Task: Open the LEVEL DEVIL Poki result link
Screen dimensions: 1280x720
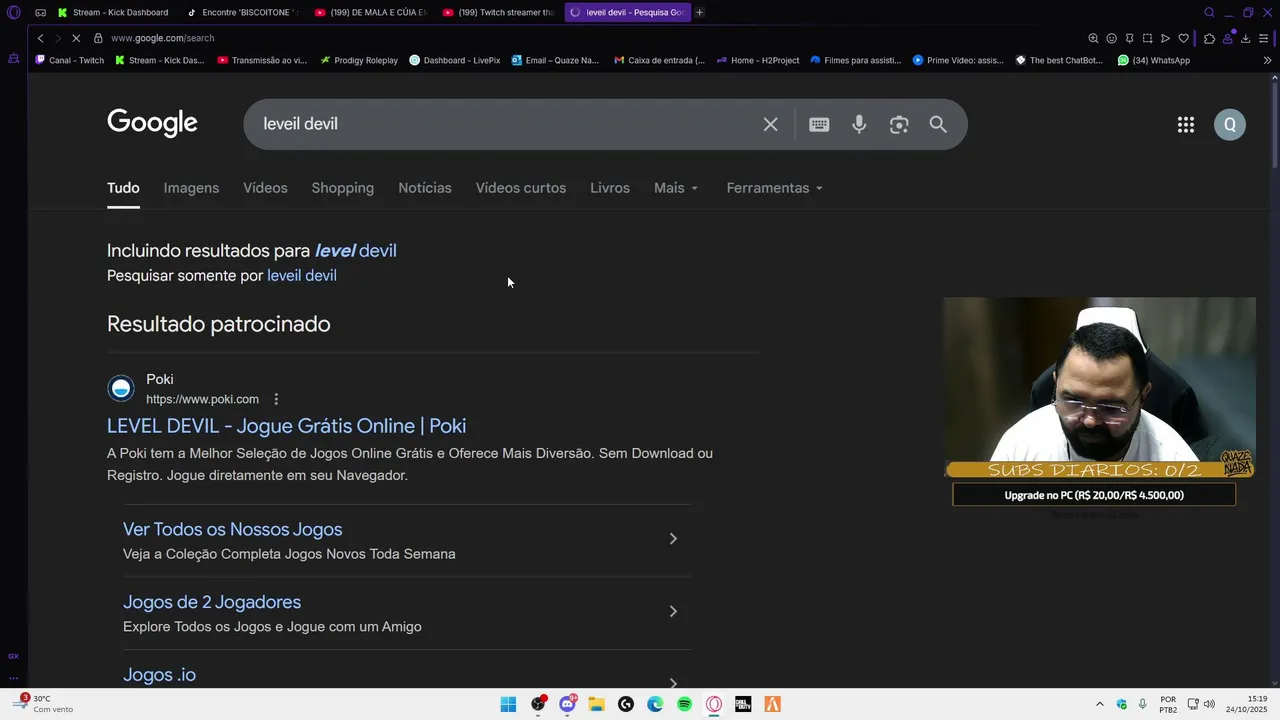Action: pyautogui.click(x=286, y=426)
